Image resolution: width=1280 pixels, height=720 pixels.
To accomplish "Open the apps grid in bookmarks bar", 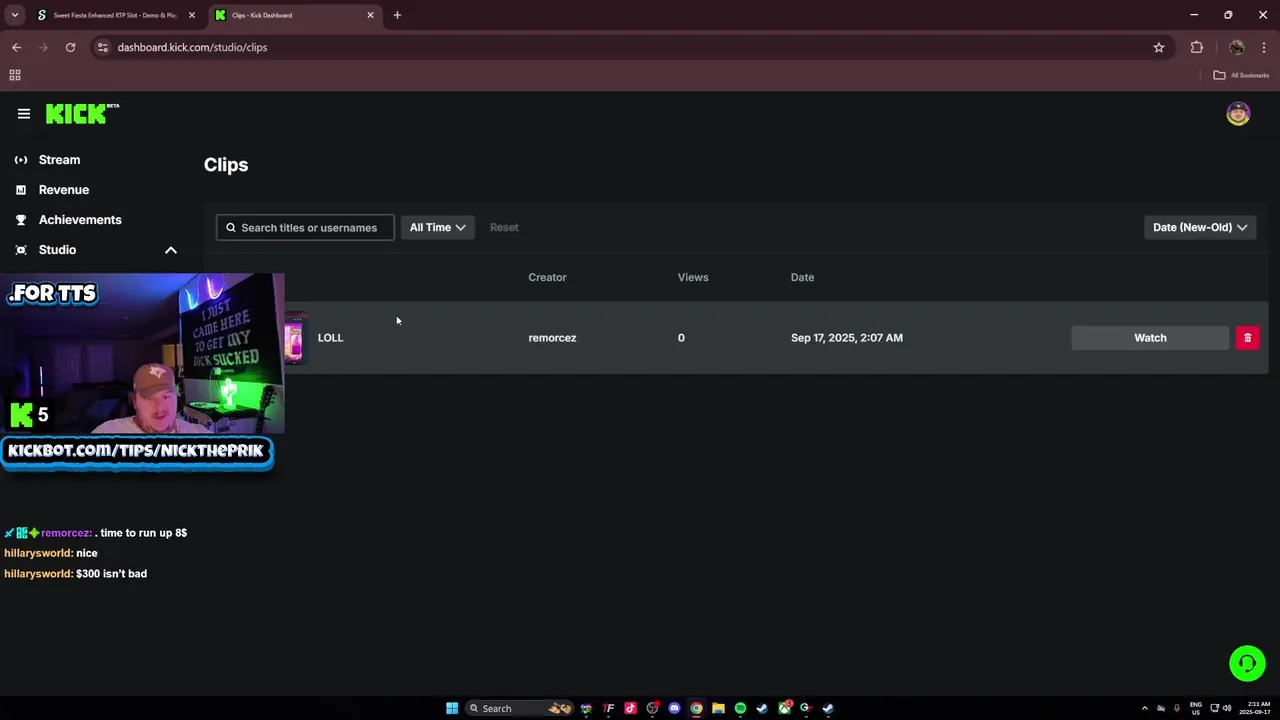I will point(15,75).
